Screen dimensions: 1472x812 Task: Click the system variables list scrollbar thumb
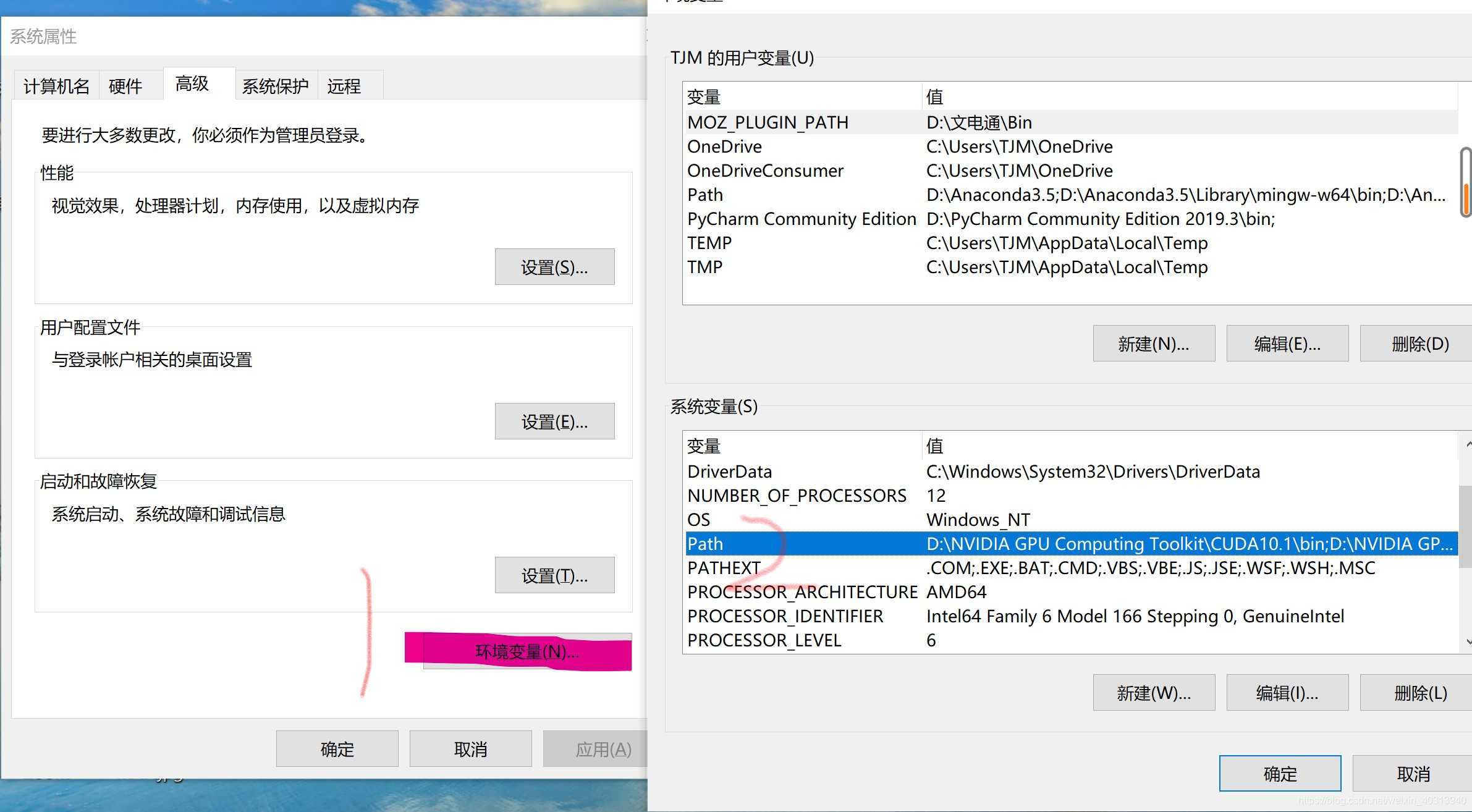pos(1465,527)
